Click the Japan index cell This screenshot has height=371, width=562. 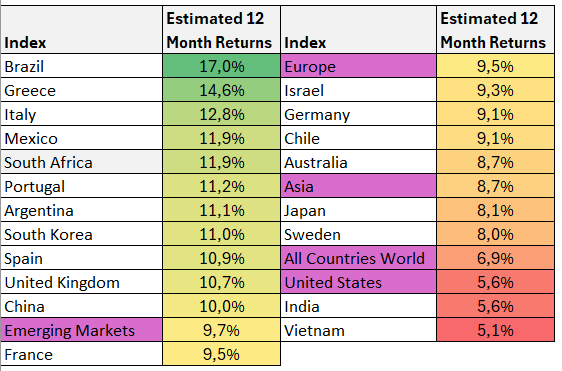[x=359, y=210]
